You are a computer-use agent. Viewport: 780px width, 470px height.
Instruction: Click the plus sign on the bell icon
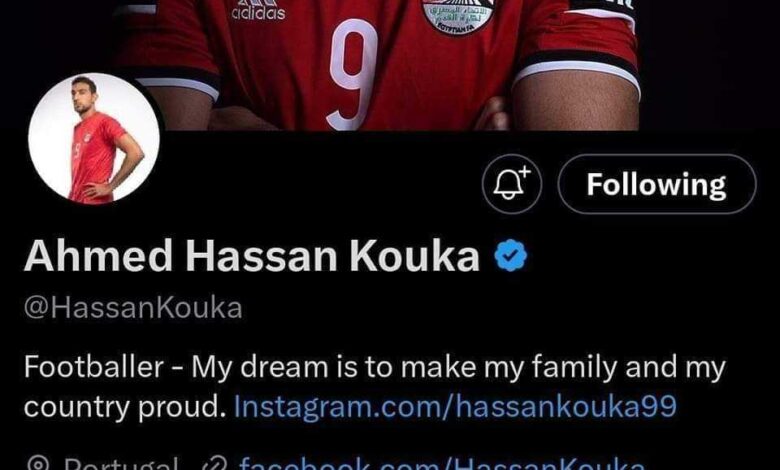(x=525, y=172)
